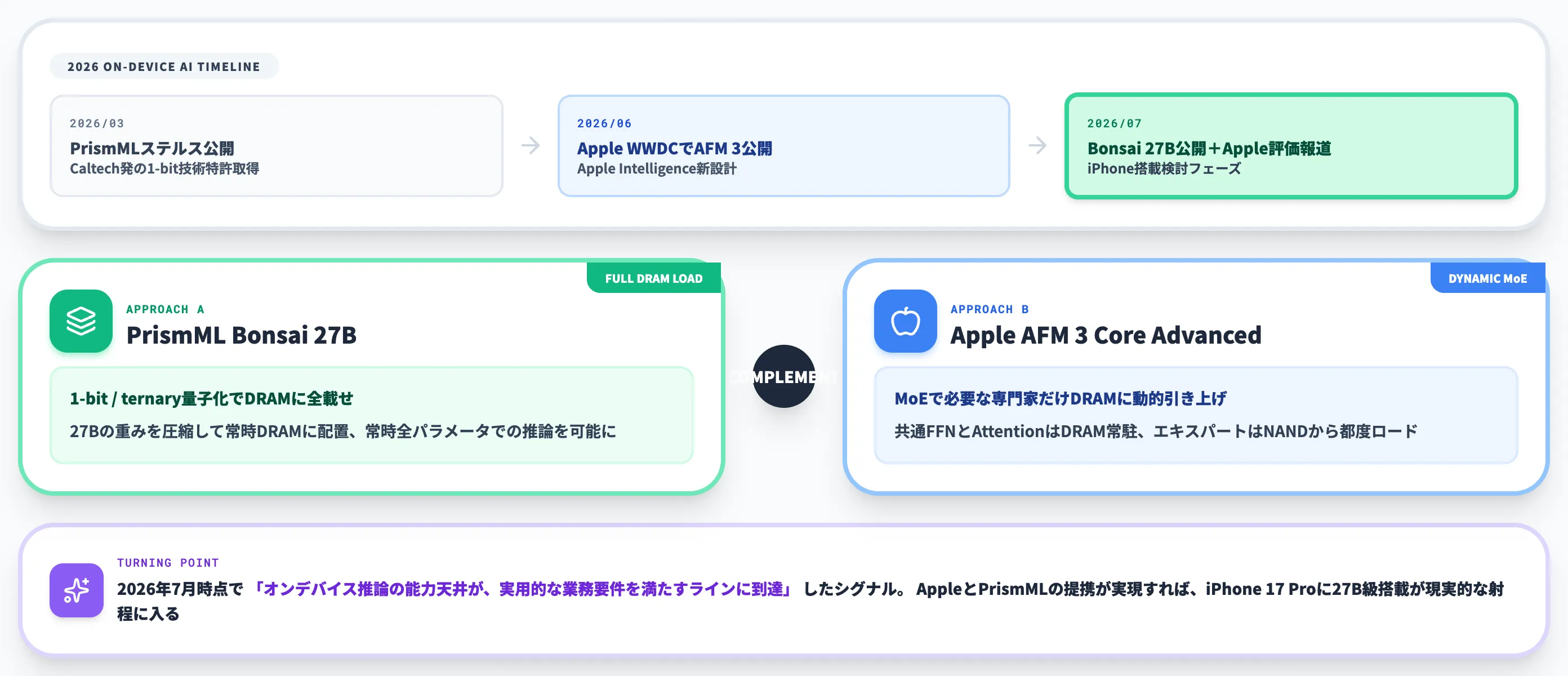Click 'Apple Intelligence新設計' subtitle
Image resolution: width=1568 pixels, height=676 pixels.
(x=657, y=168)
